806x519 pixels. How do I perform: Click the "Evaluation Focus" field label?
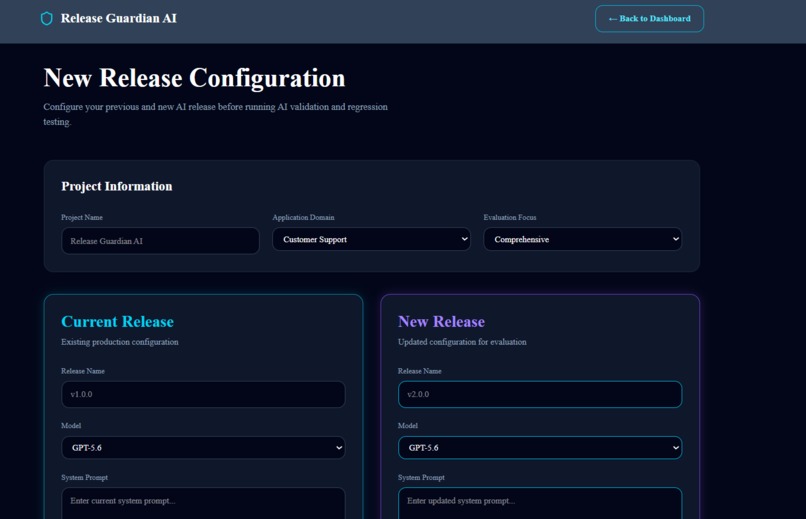click(x=510, y=217)
